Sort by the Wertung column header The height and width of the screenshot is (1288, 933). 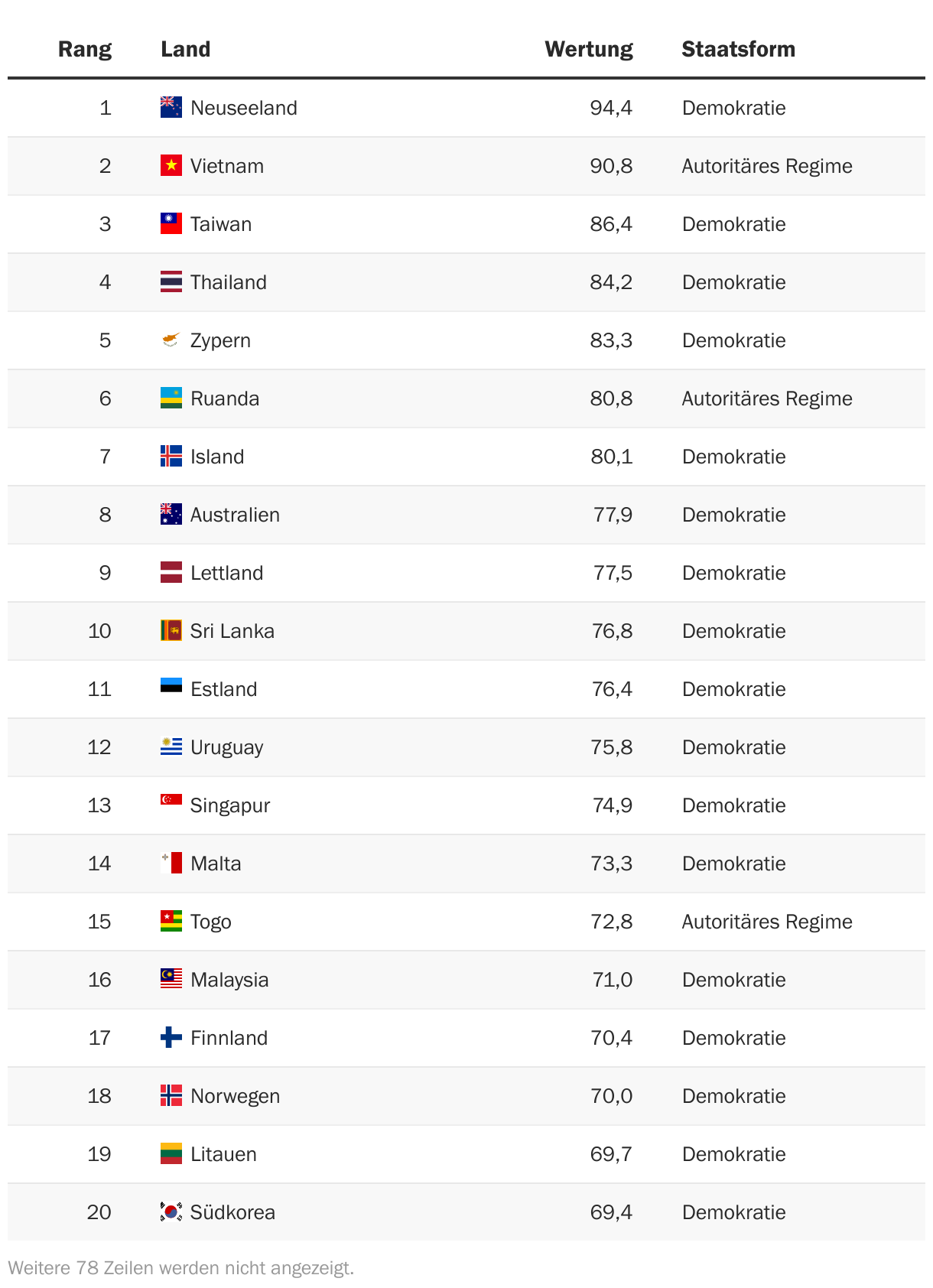click(589, 49)
